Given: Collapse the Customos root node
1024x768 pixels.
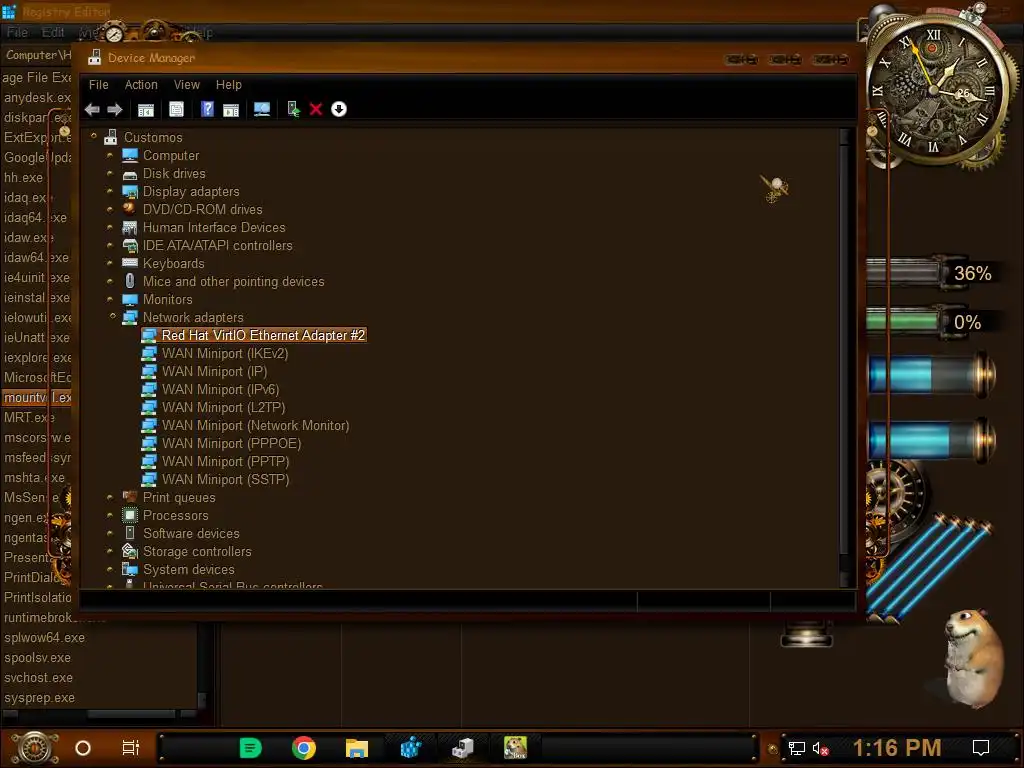Looking at the screenshot, I should tap(93, 136).
